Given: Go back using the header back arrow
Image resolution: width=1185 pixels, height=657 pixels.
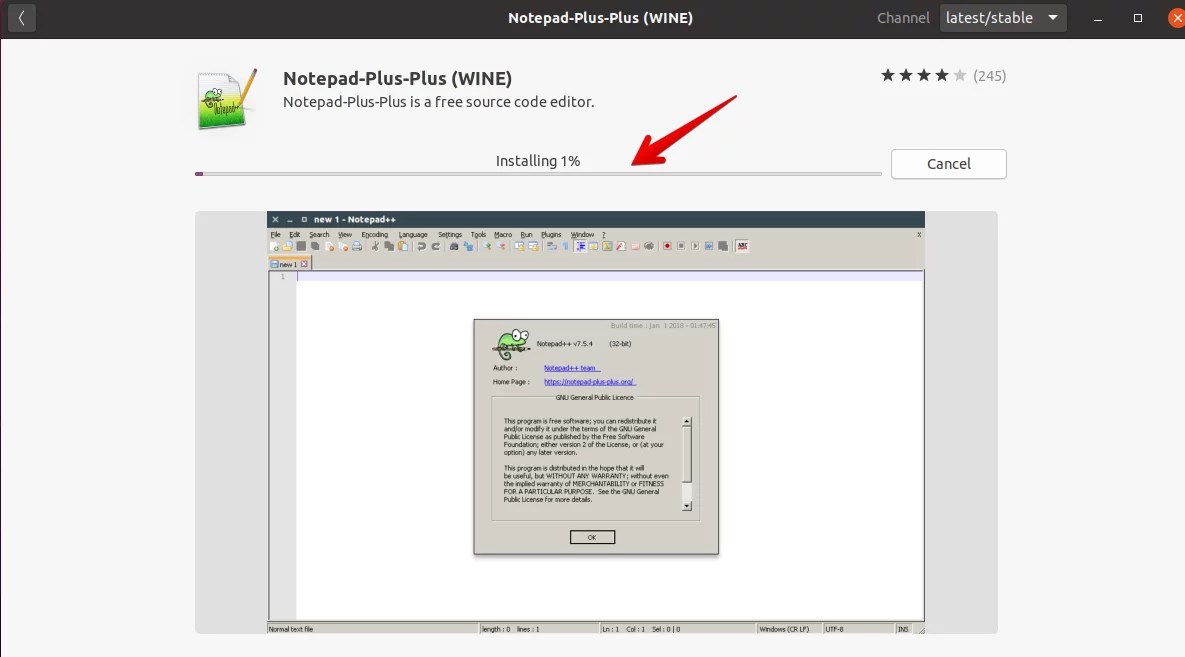Looking at the screenshot, I should (22, 18).
